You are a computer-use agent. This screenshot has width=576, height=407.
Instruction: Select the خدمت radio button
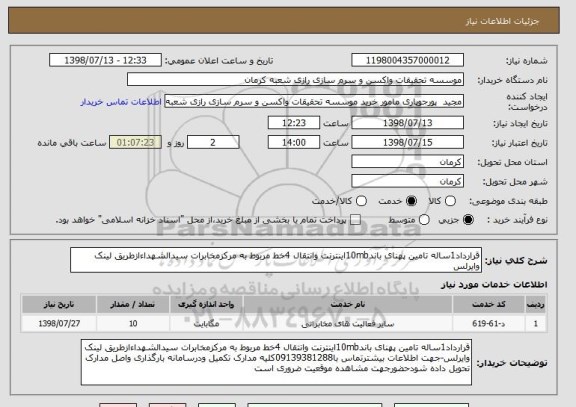[x=411, y=201]
